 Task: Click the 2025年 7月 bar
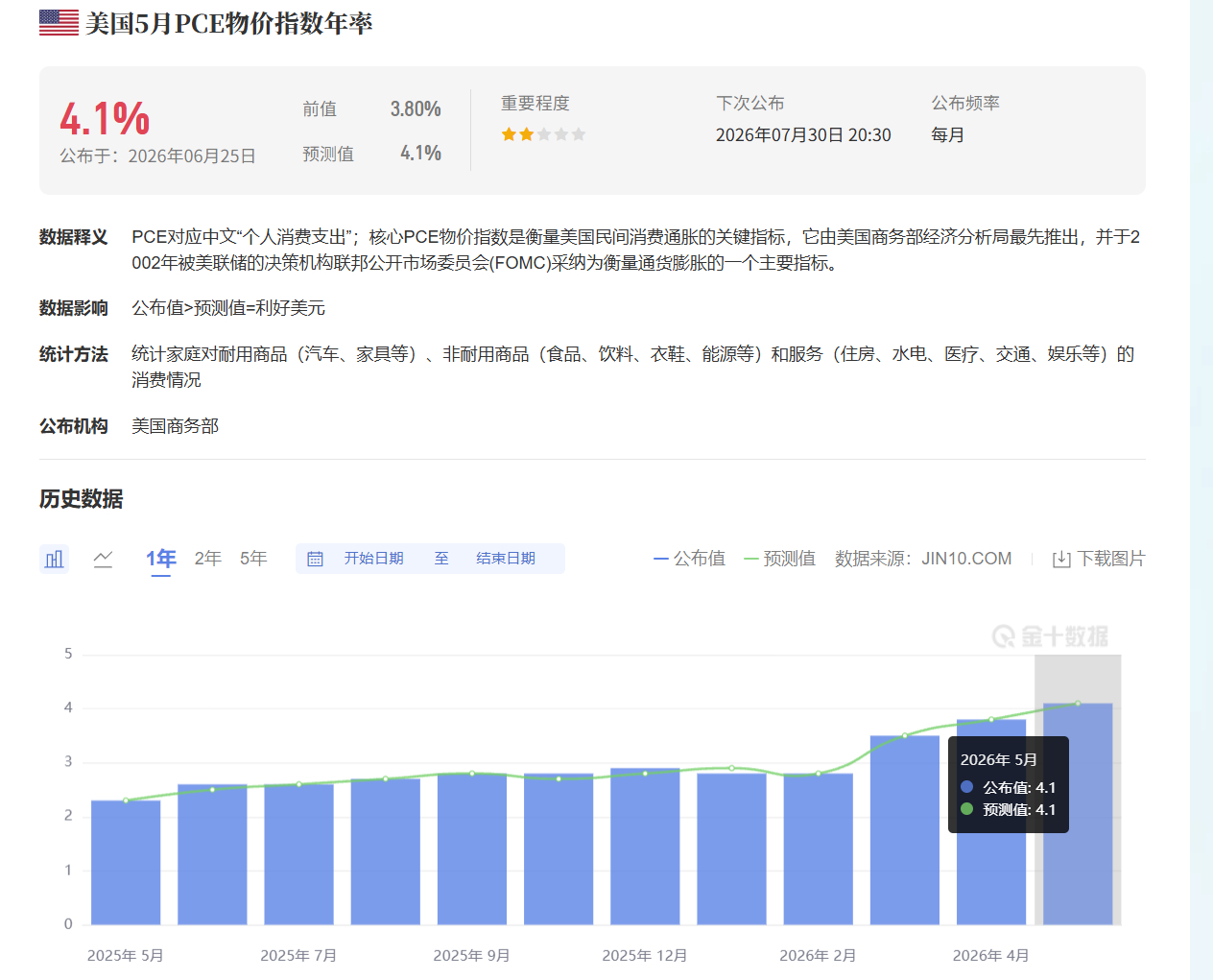coord(298,854)
